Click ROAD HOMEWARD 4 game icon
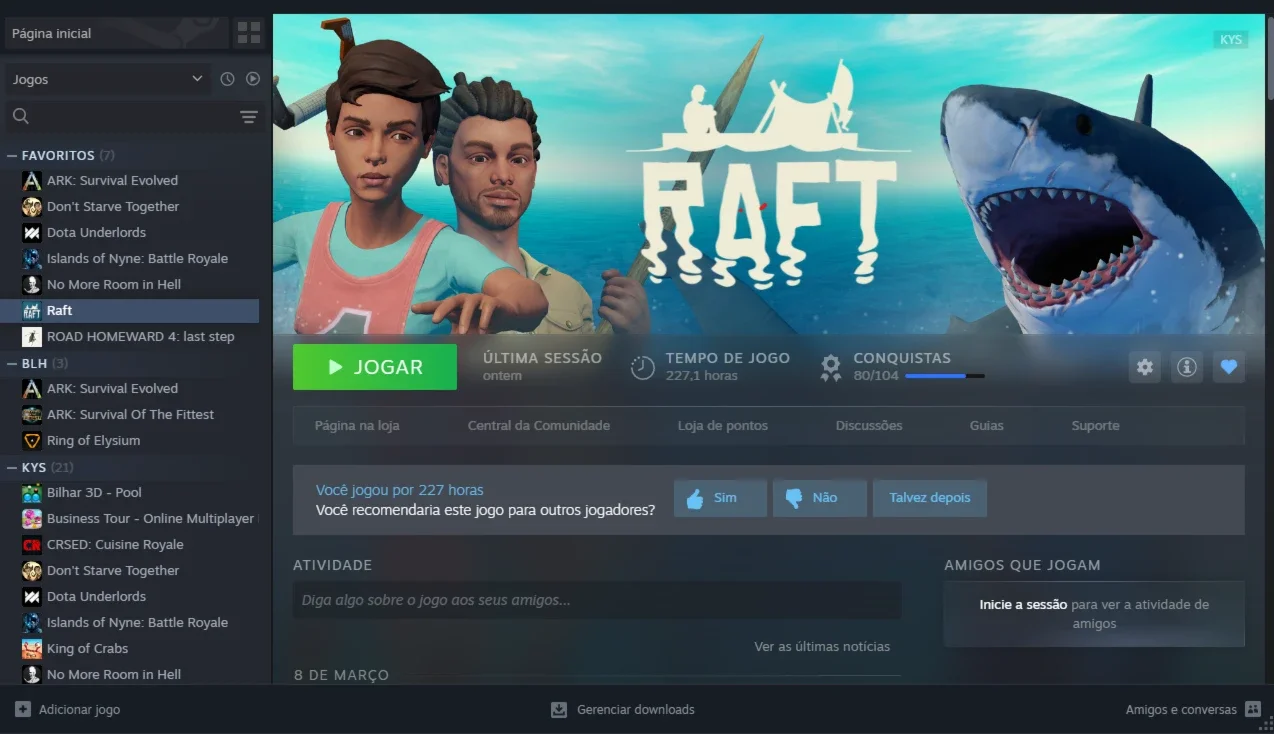The height and width of the screenshot is (734, 1274). coord(32,337)
